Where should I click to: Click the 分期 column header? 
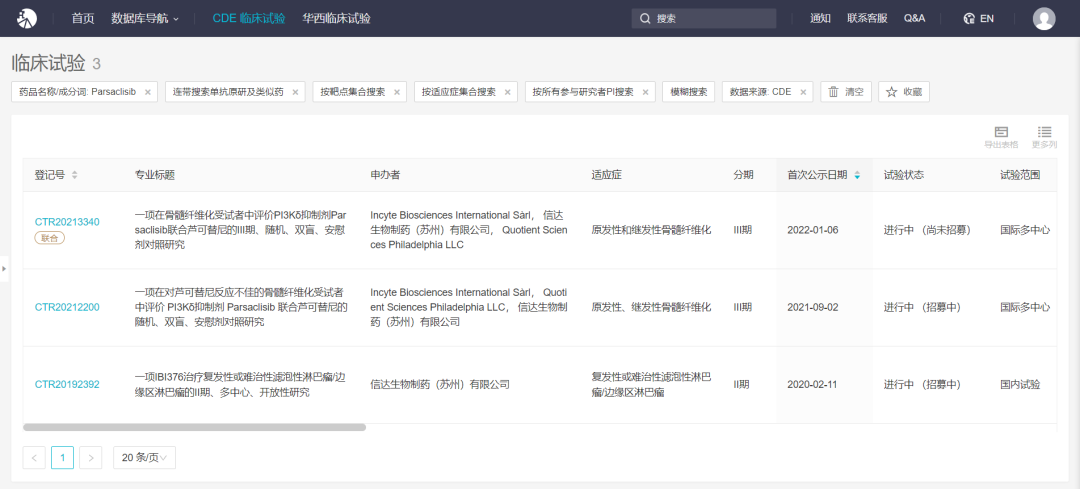[x=743, y=175]
